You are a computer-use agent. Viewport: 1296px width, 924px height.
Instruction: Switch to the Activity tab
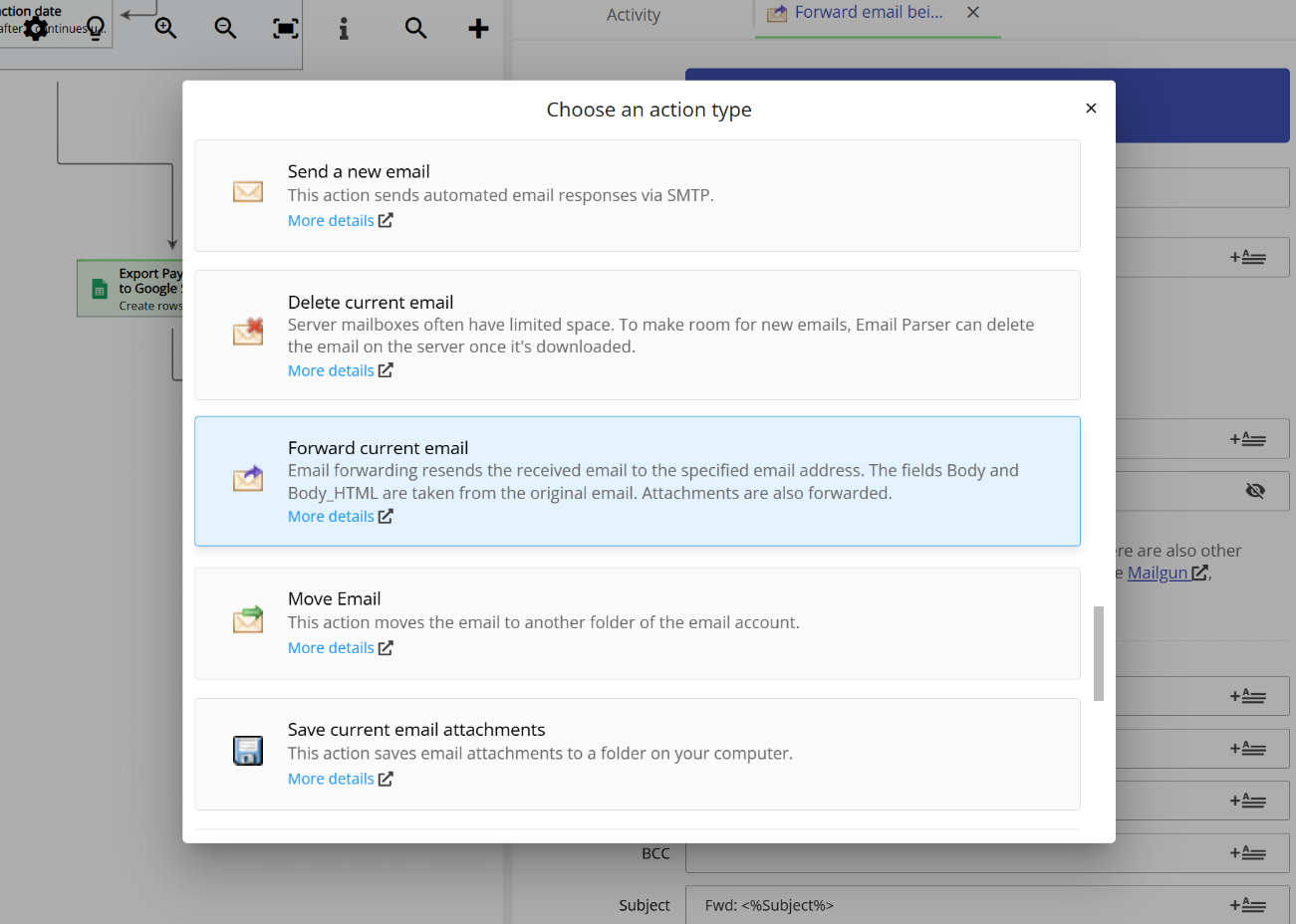click(635, 15)
